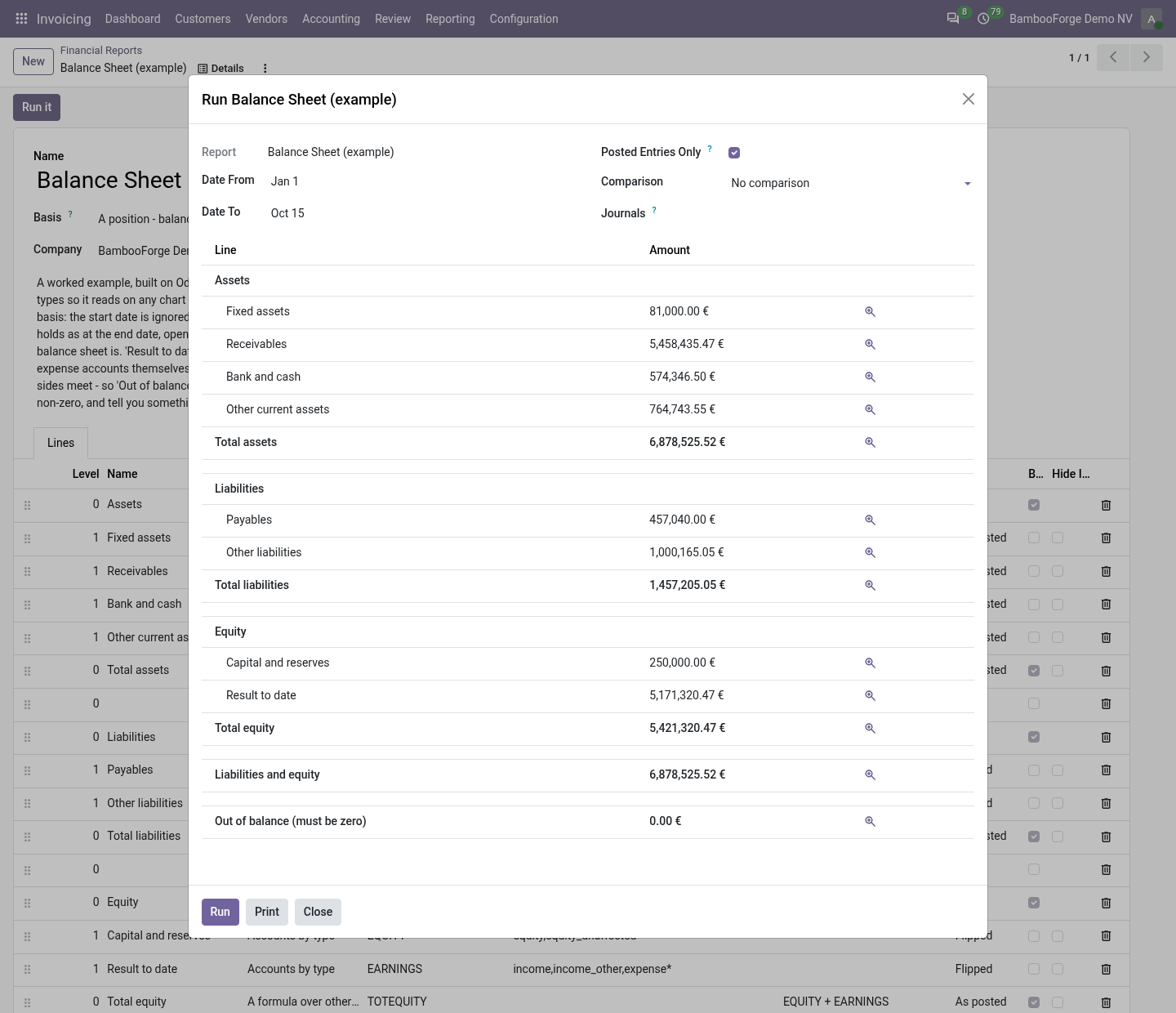The image size is (1176, 1013).
Task: Click the Details button in header
Action: point(221,69)
